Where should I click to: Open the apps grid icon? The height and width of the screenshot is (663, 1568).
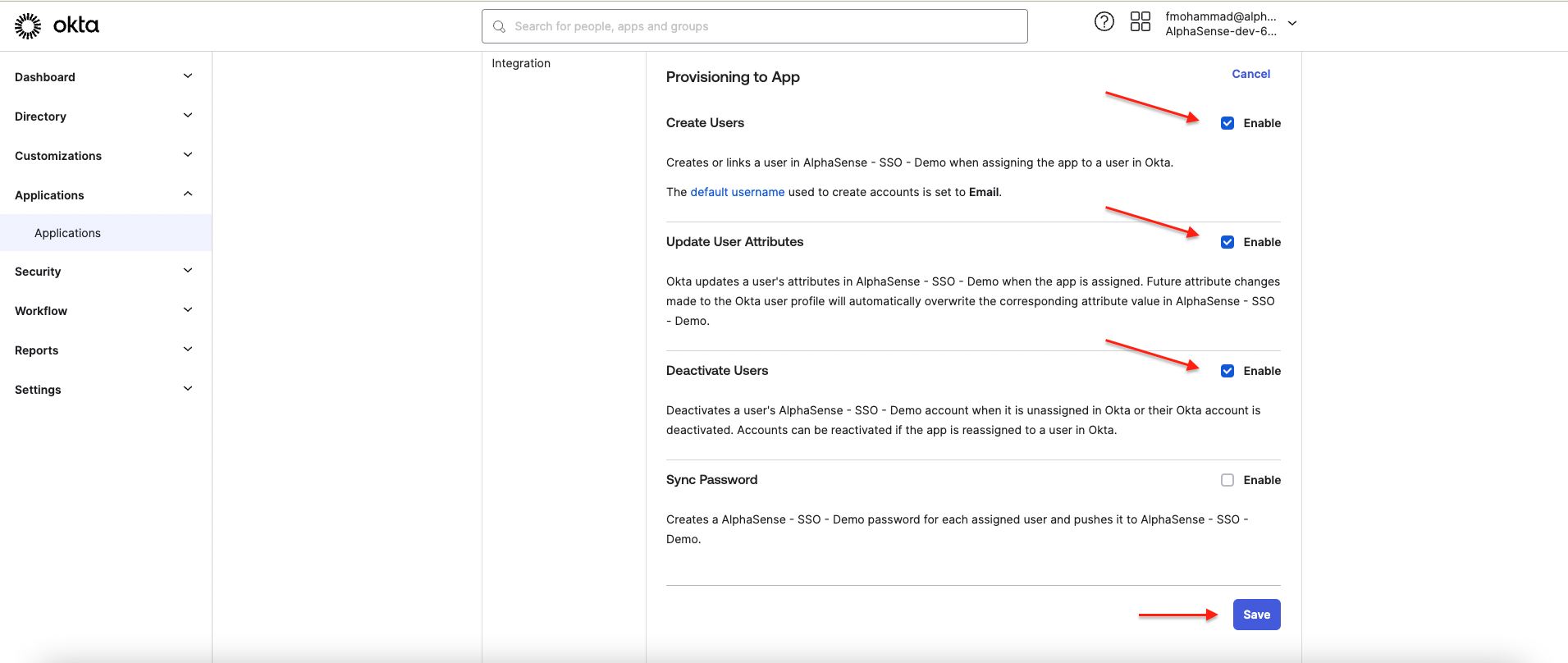1141,21
